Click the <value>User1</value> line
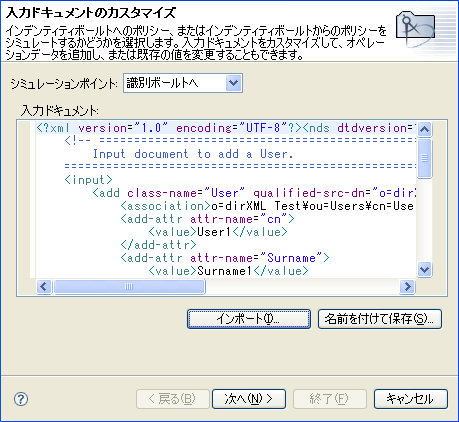The image size is (459, 422). click(218, 232)
